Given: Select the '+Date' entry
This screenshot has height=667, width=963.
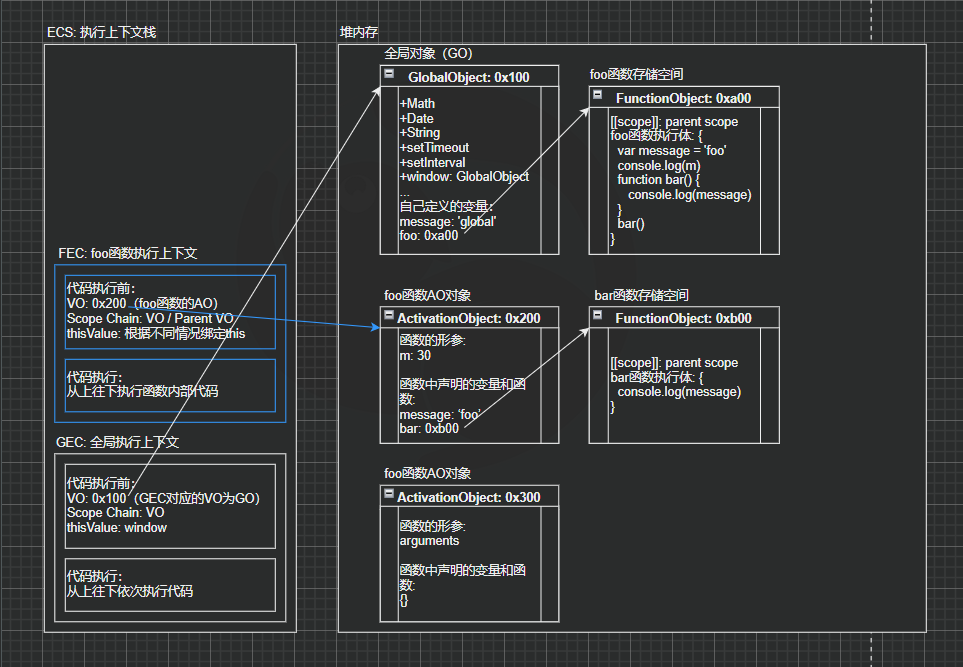Looking at the screenshot, I should (x=416, y=118).
